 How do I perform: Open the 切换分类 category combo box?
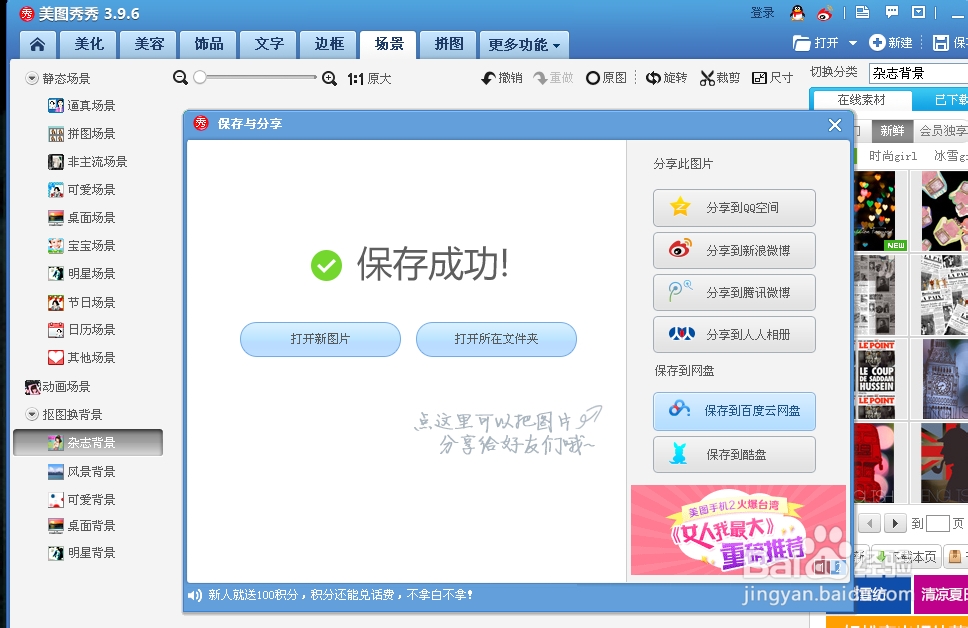click(919, 73)
